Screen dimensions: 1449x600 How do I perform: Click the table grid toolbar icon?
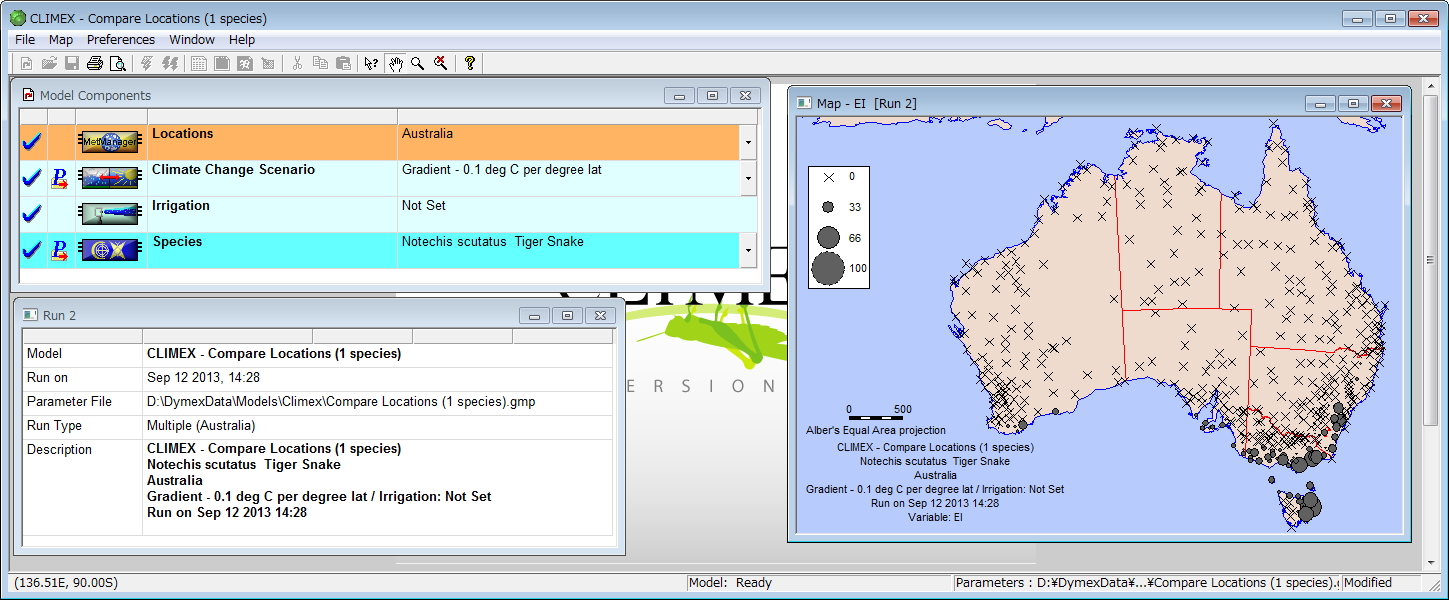point(199,63)
